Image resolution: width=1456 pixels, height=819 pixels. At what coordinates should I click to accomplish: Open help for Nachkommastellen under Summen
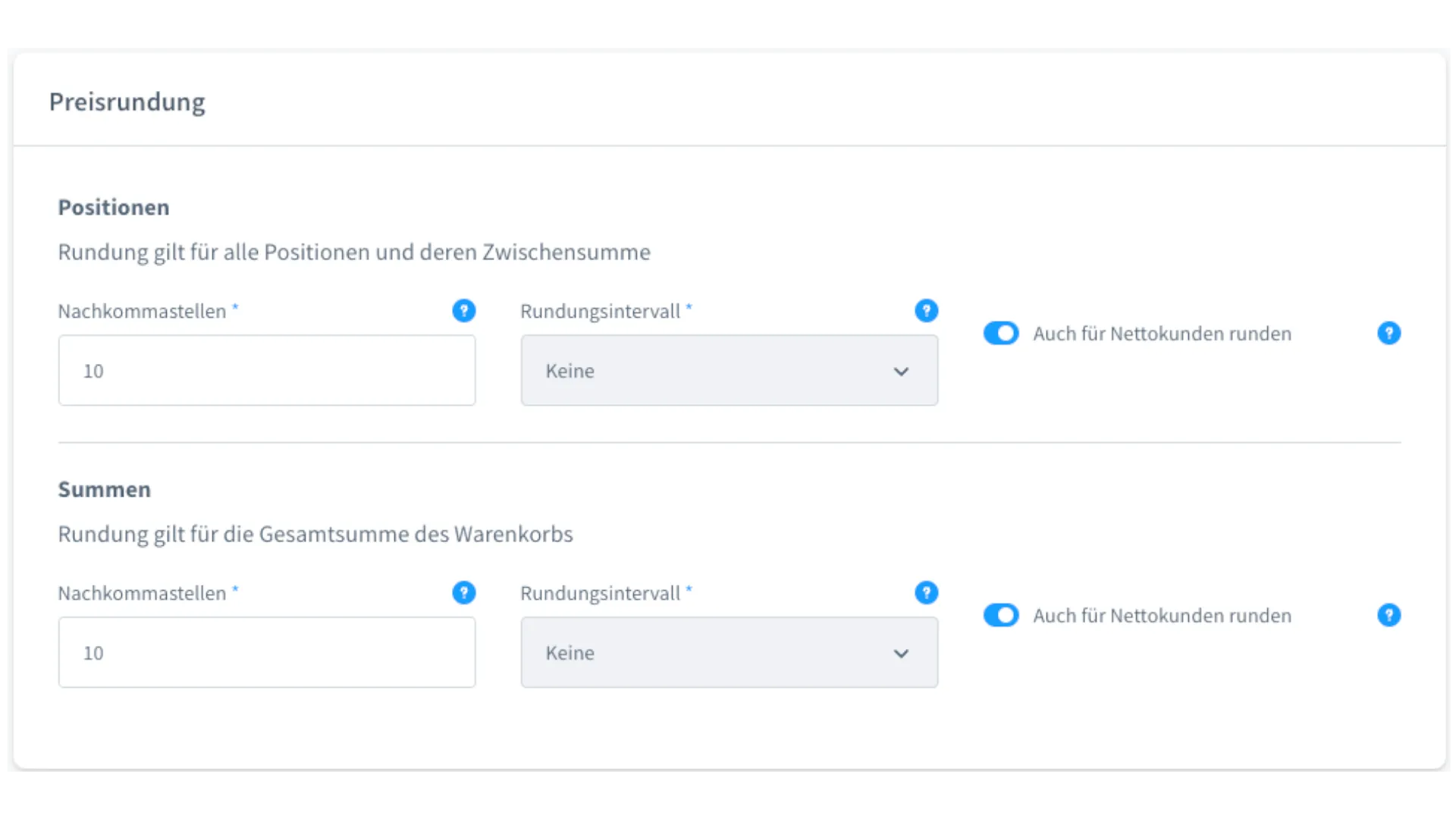point(464,593)
